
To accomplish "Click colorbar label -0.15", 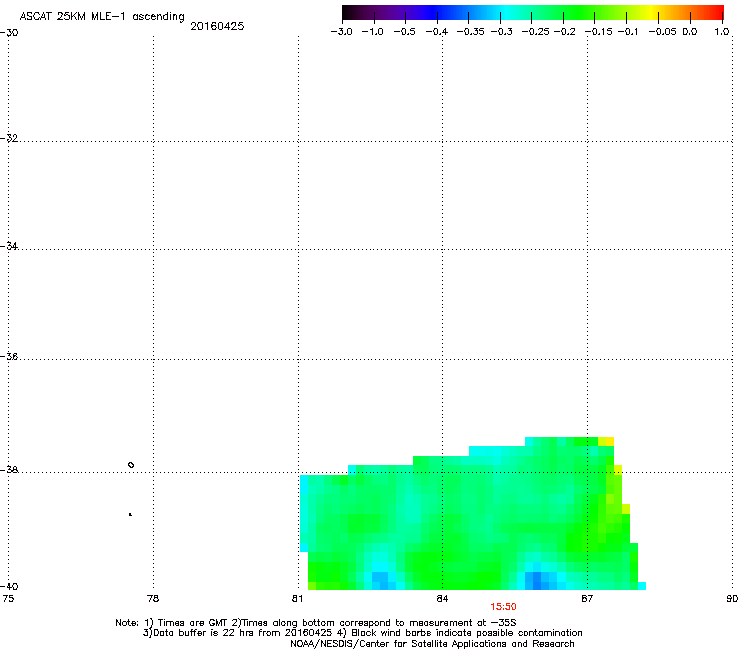I will 598,32.
